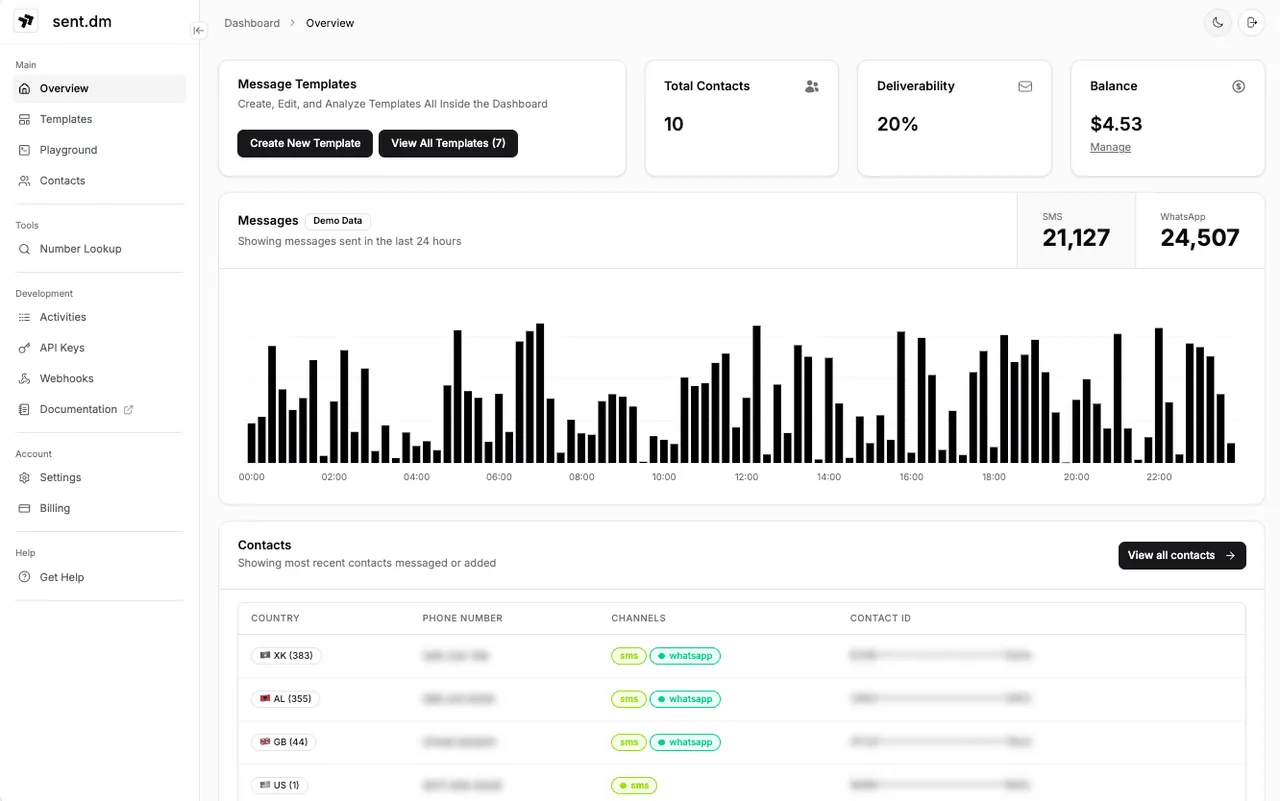Open Contacts in the sidebar
Image resolution: width=1280 pixels, height=801 pixels.
(99, 181)
